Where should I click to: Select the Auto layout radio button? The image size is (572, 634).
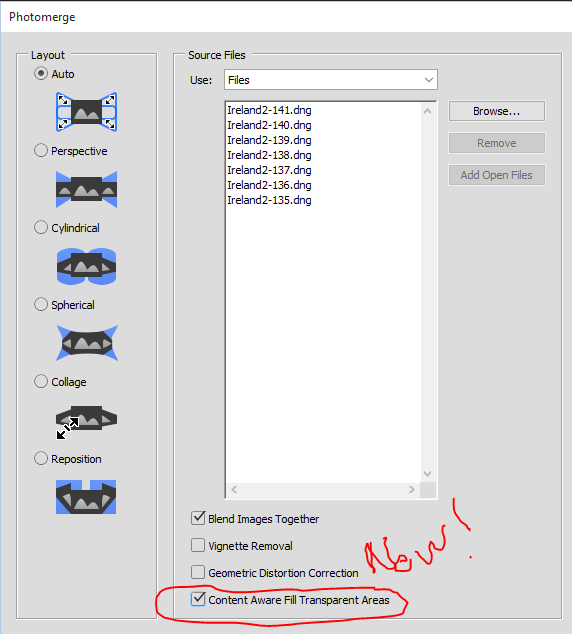tap(41, 74)
